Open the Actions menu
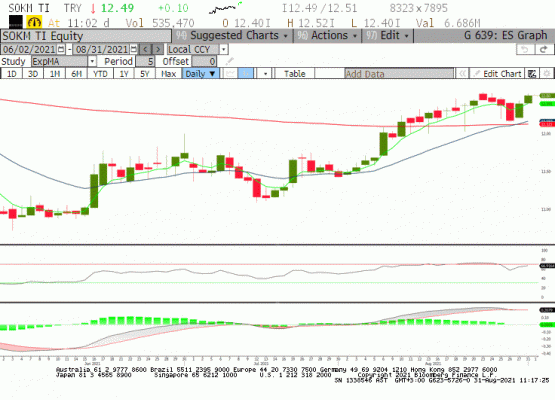Viewport: 555px width, 400px height. (x=328, y=36)
